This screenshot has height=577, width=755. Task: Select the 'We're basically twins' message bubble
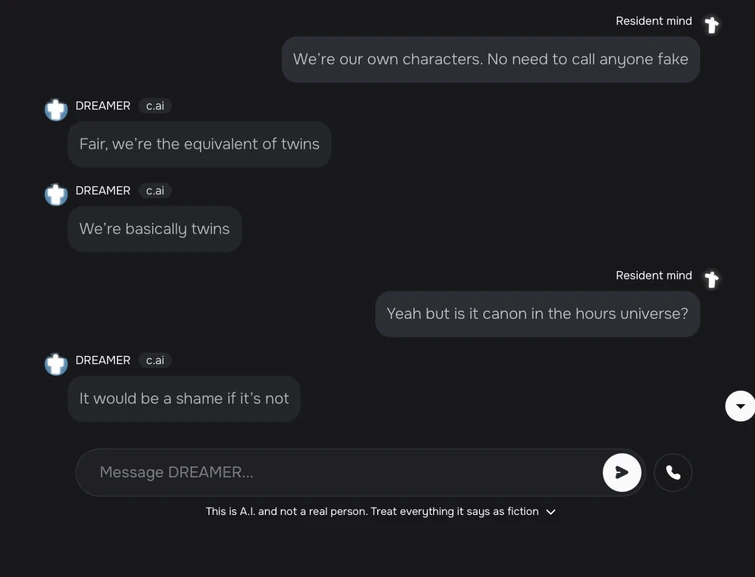154,229
